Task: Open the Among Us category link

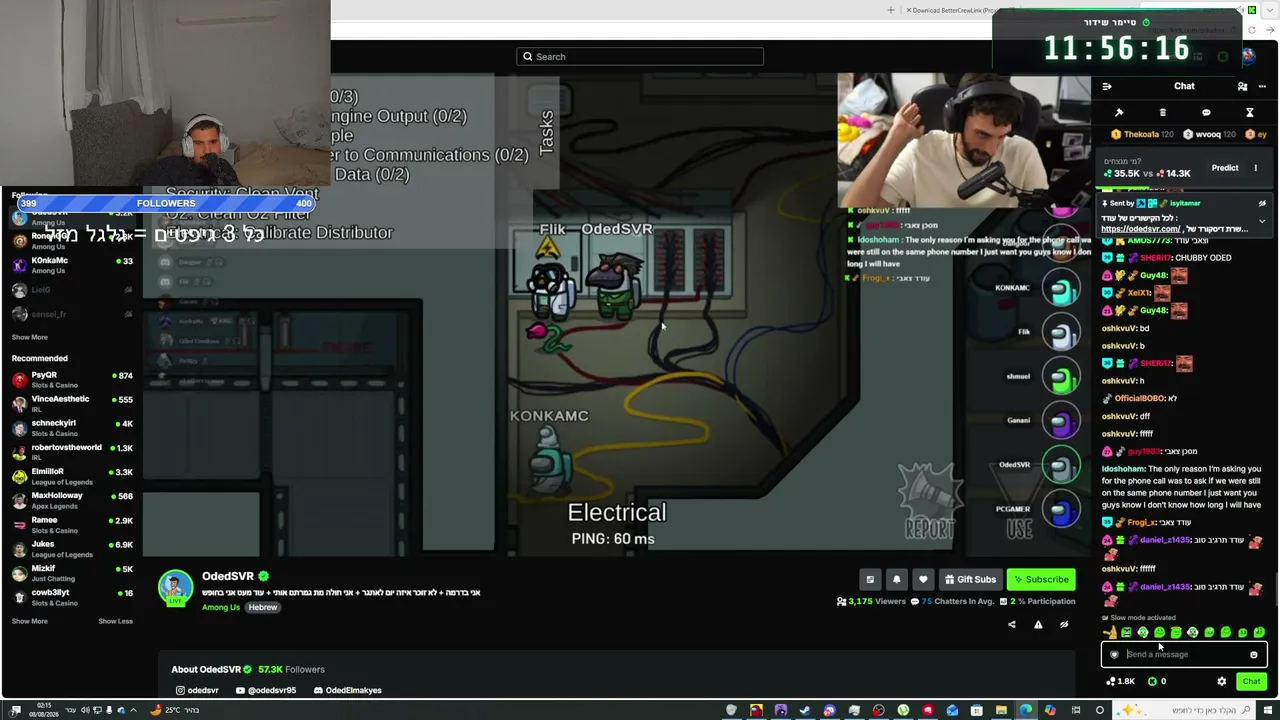Action: [x=221, y=607]
